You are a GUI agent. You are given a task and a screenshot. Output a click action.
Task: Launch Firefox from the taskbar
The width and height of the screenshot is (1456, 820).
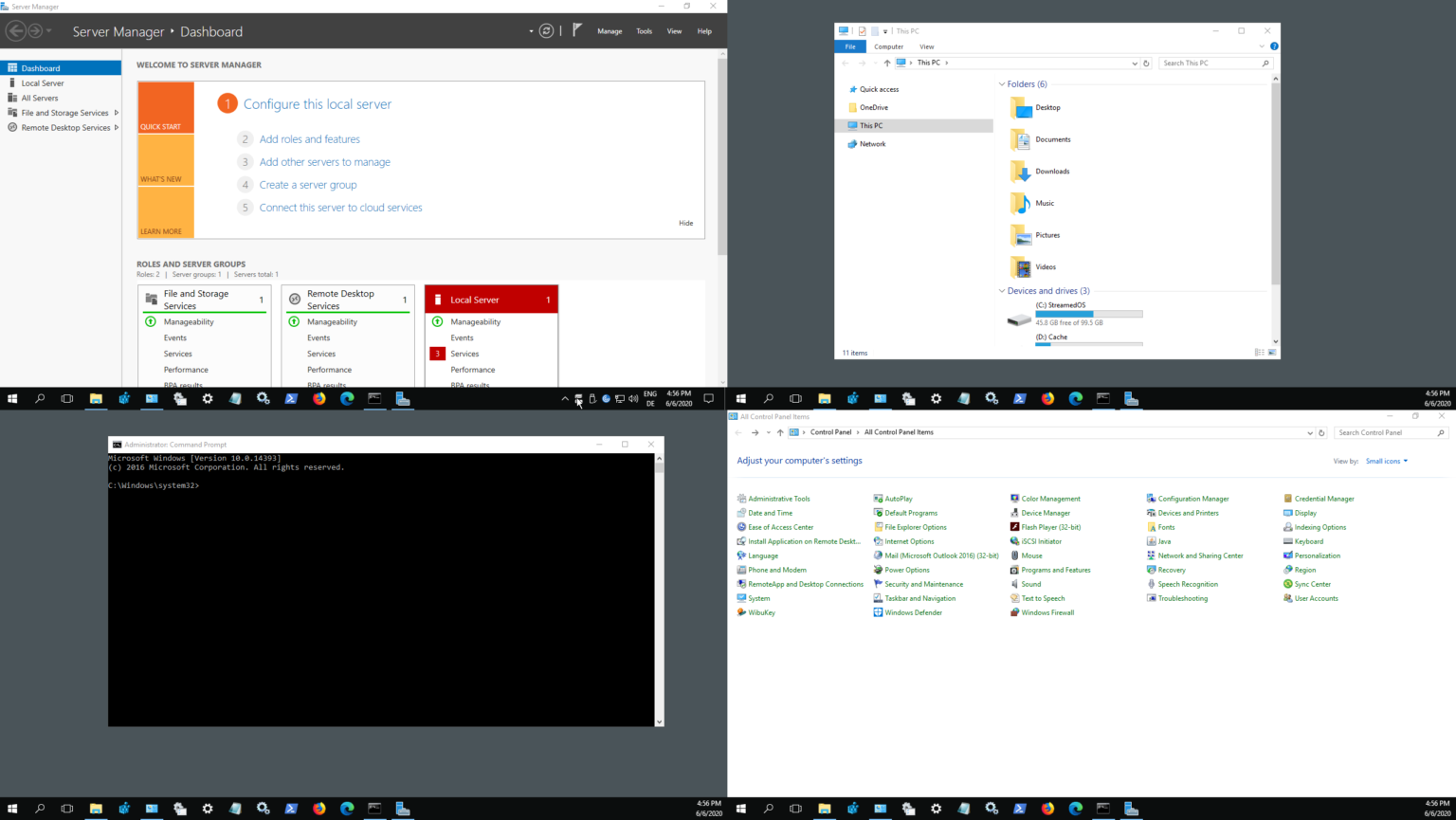coord(318,398)
